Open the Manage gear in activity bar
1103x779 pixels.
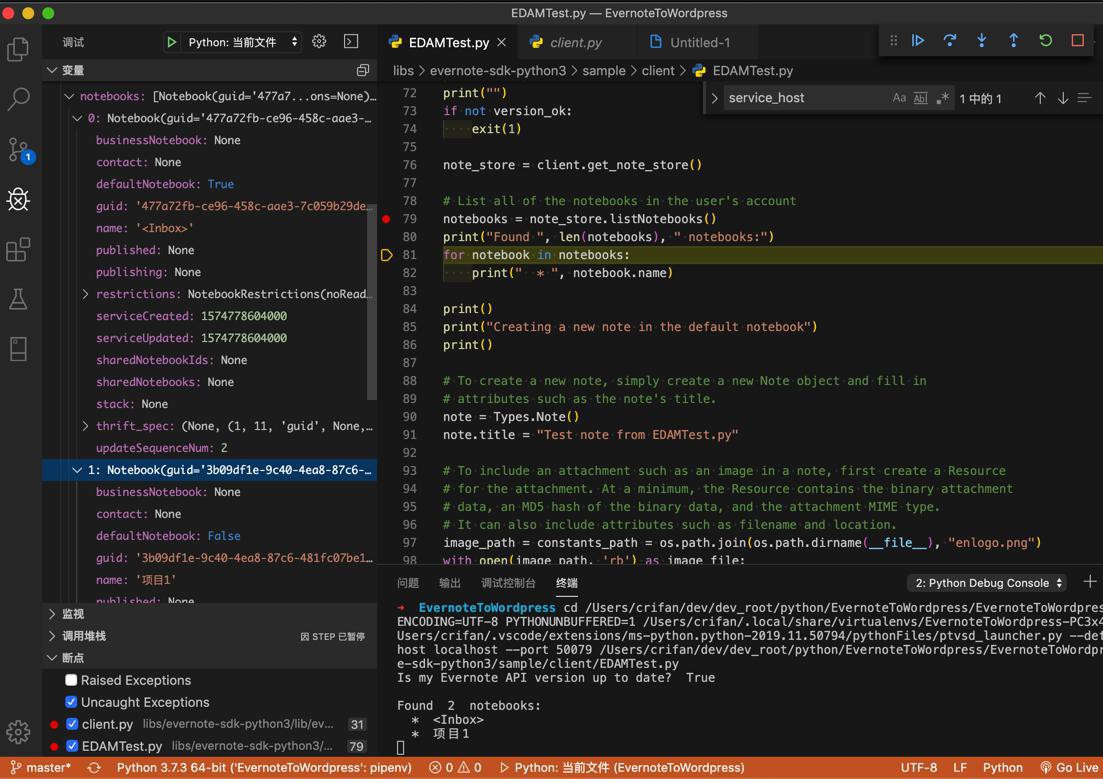pos(18,732)
